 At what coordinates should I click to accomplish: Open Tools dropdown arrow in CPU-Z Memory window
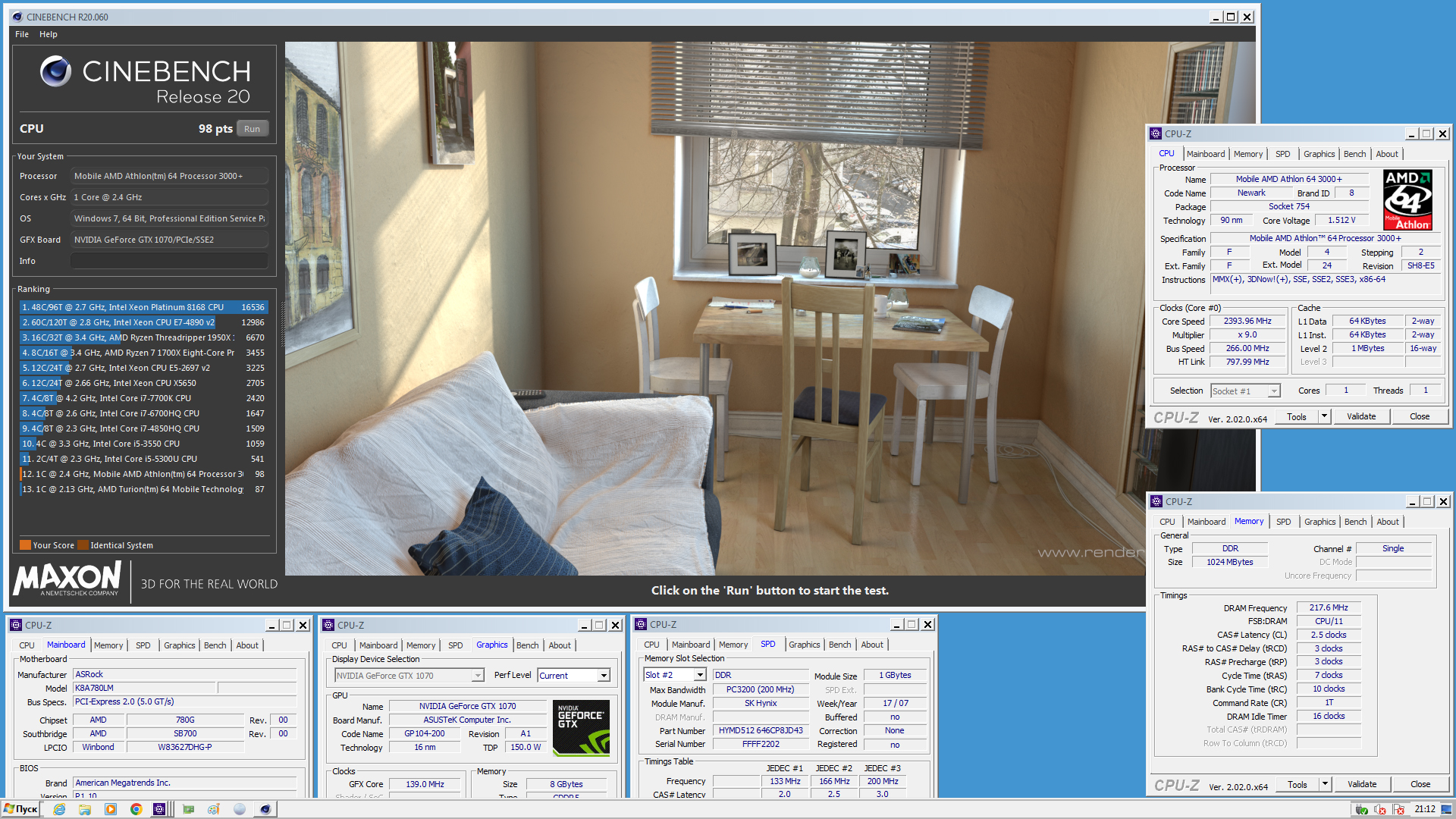pos(1325,784)
